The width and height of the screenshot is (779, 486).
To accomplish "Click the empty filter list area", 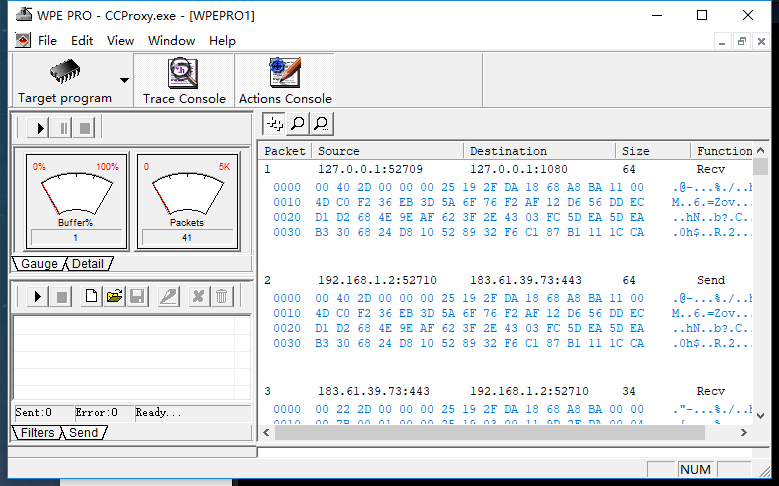I will [x=131, y=357].
